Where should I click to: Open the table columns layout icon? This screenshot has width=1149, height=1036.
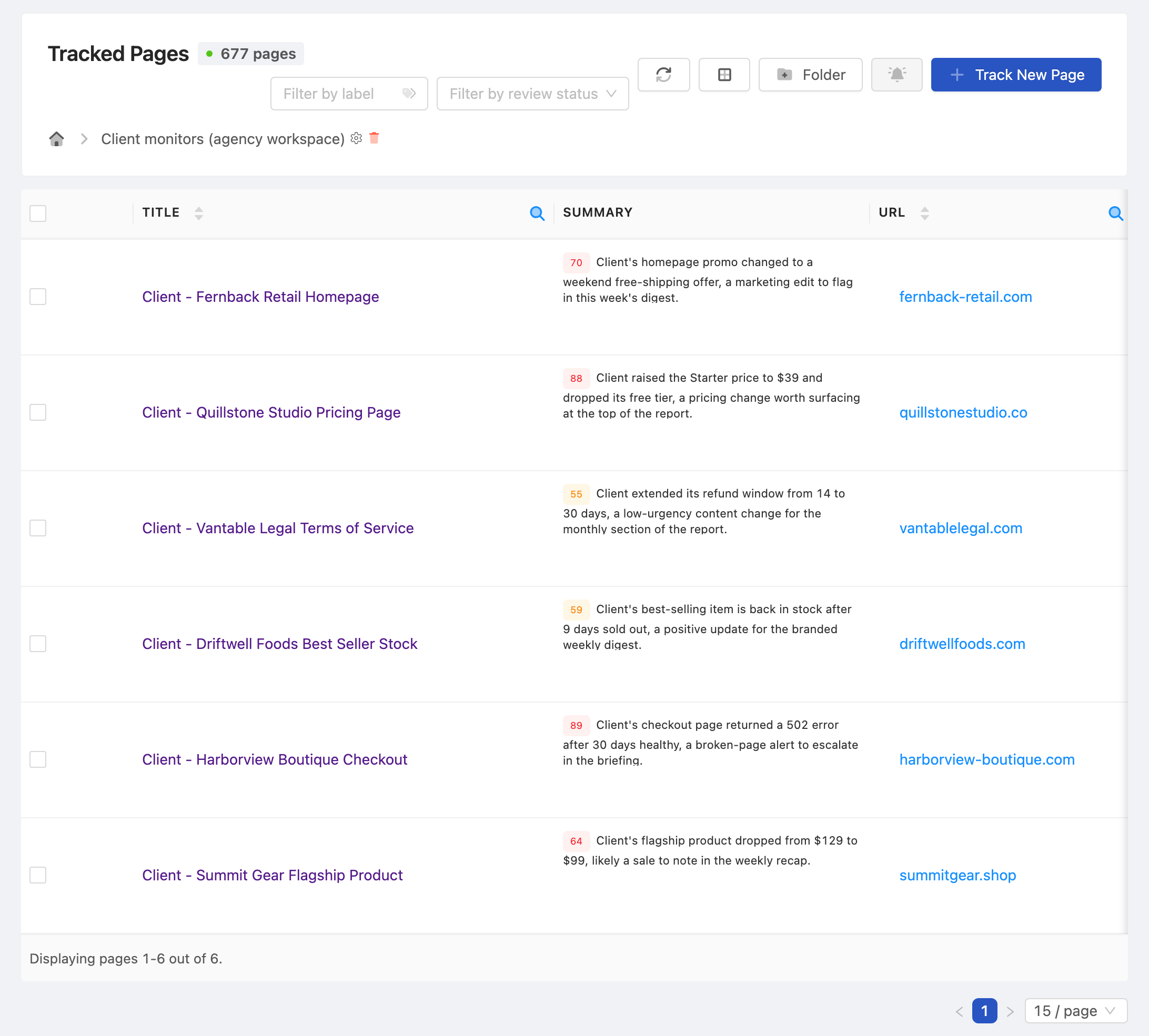pyautogui.click(x=724, y=75)
